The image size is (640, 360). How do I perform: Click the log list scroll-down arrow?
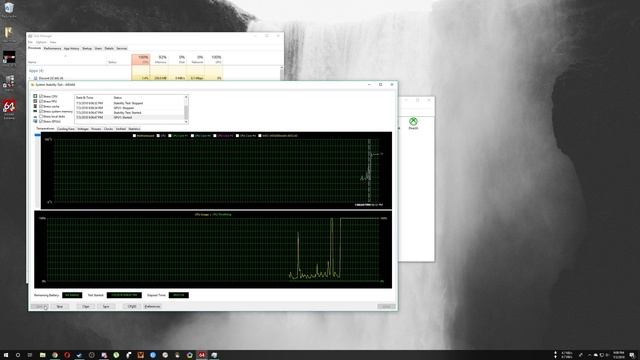click(186, 122)
